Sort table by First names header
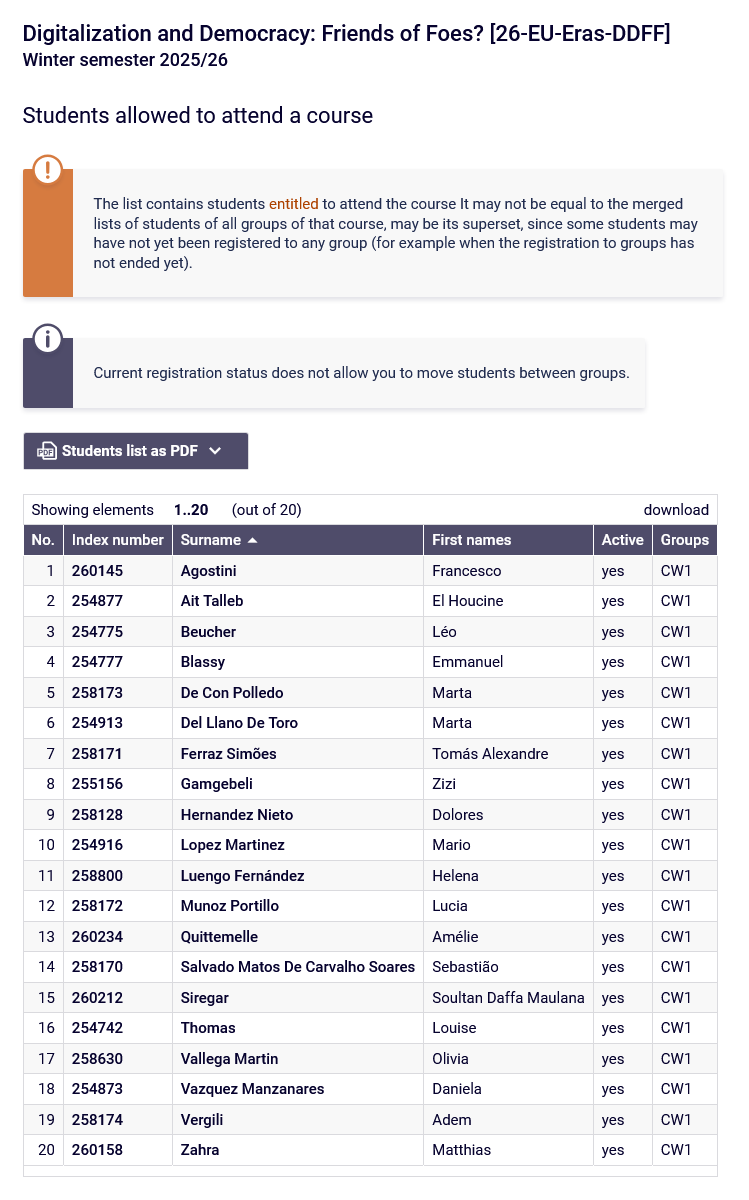 471,540
